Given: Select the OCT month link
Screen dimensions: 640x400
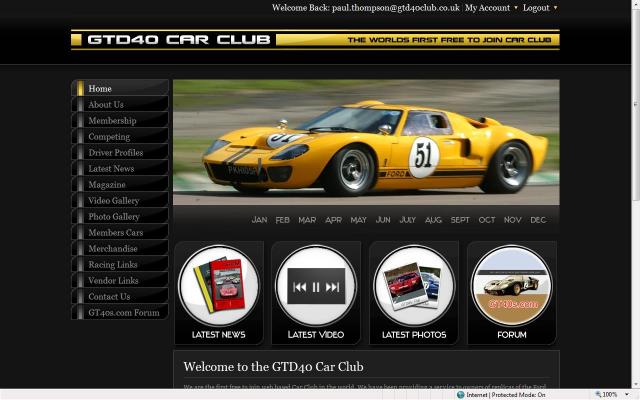Looking at the screenshot, I should coord(487,220).
